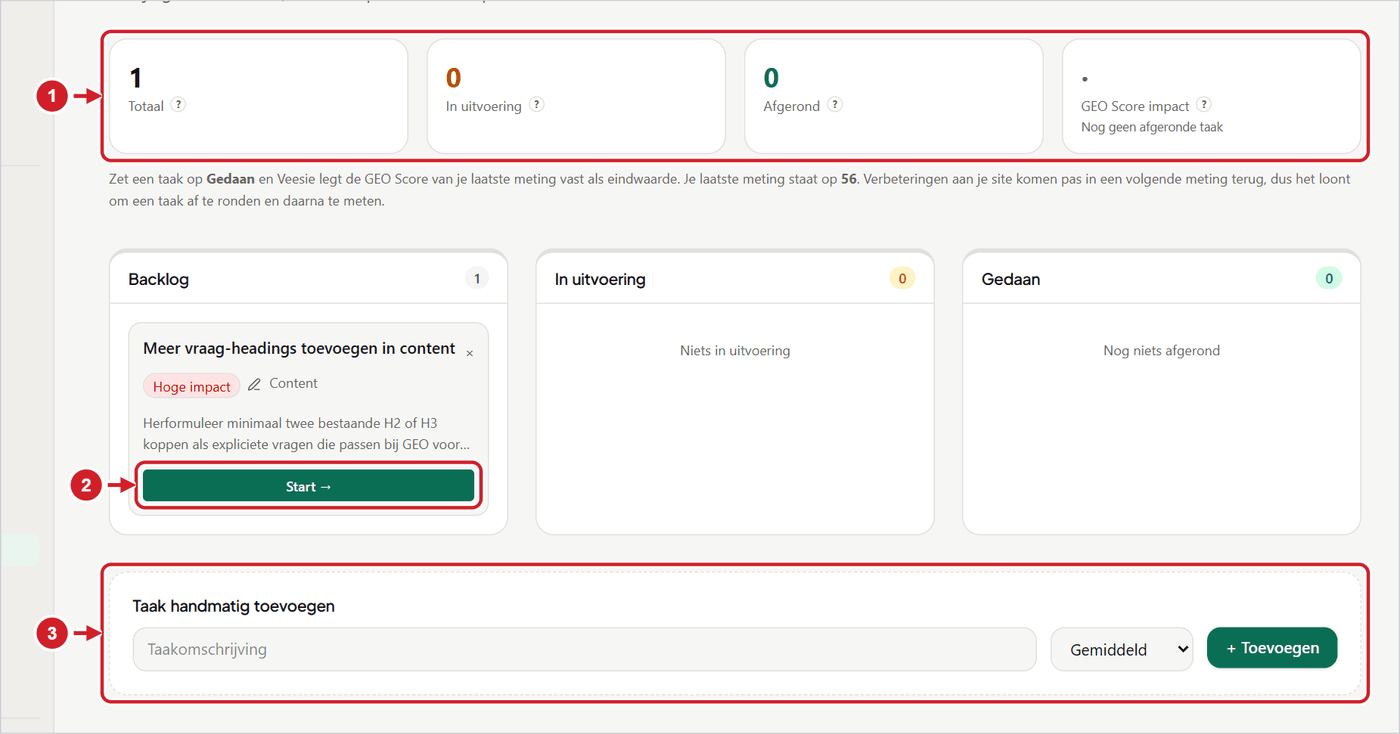The height and width of the screenshot is (734, 1400).
Task: Click text Niets in uitvoering
Action: tap(735, 350)
